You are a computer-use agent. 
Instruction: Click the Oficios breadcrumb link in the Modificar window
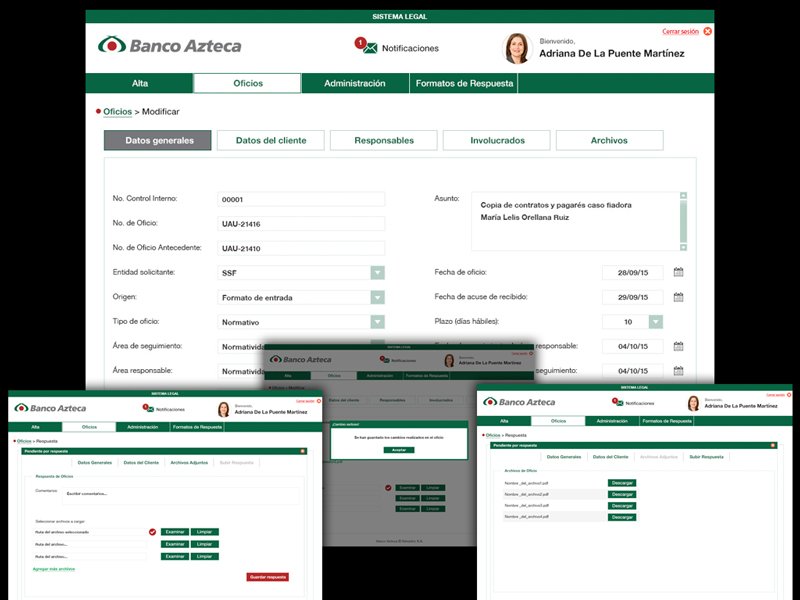coord(117,111)
